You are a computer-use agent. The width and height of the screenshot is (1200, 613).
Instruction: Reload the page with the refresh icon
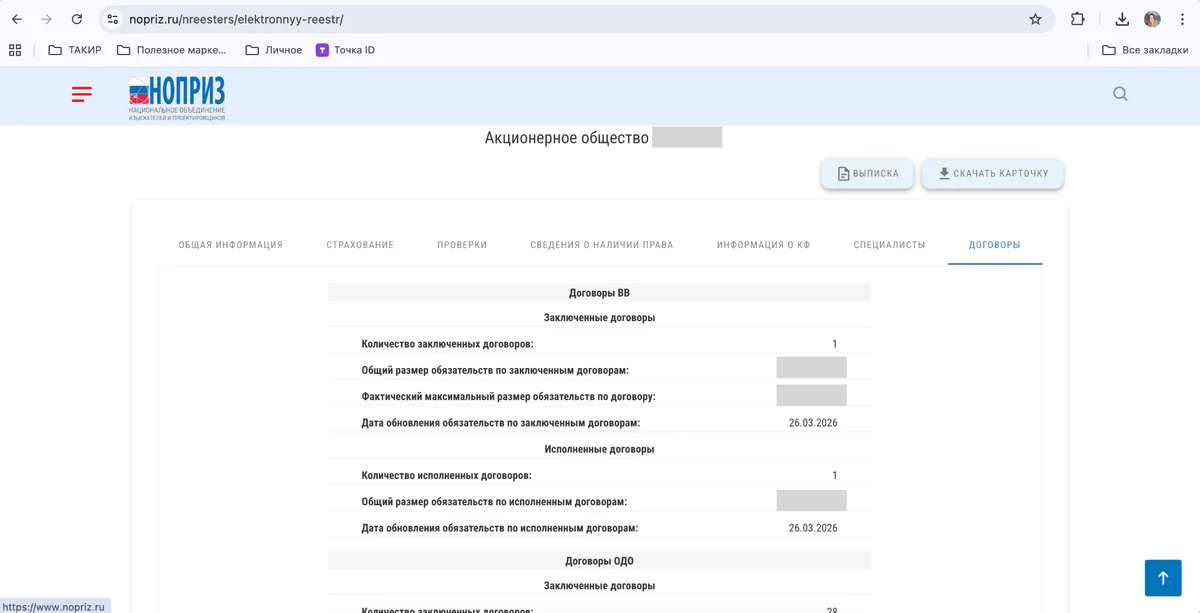(x=77, y=19)
